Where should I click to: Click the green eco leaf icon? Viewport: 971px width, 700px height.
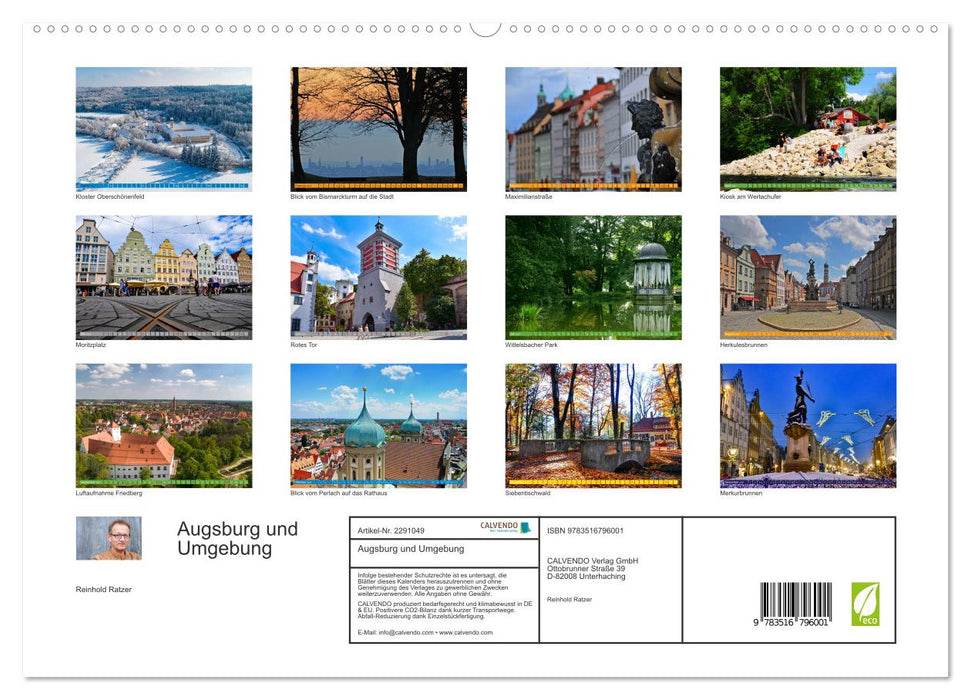point(865,604)
